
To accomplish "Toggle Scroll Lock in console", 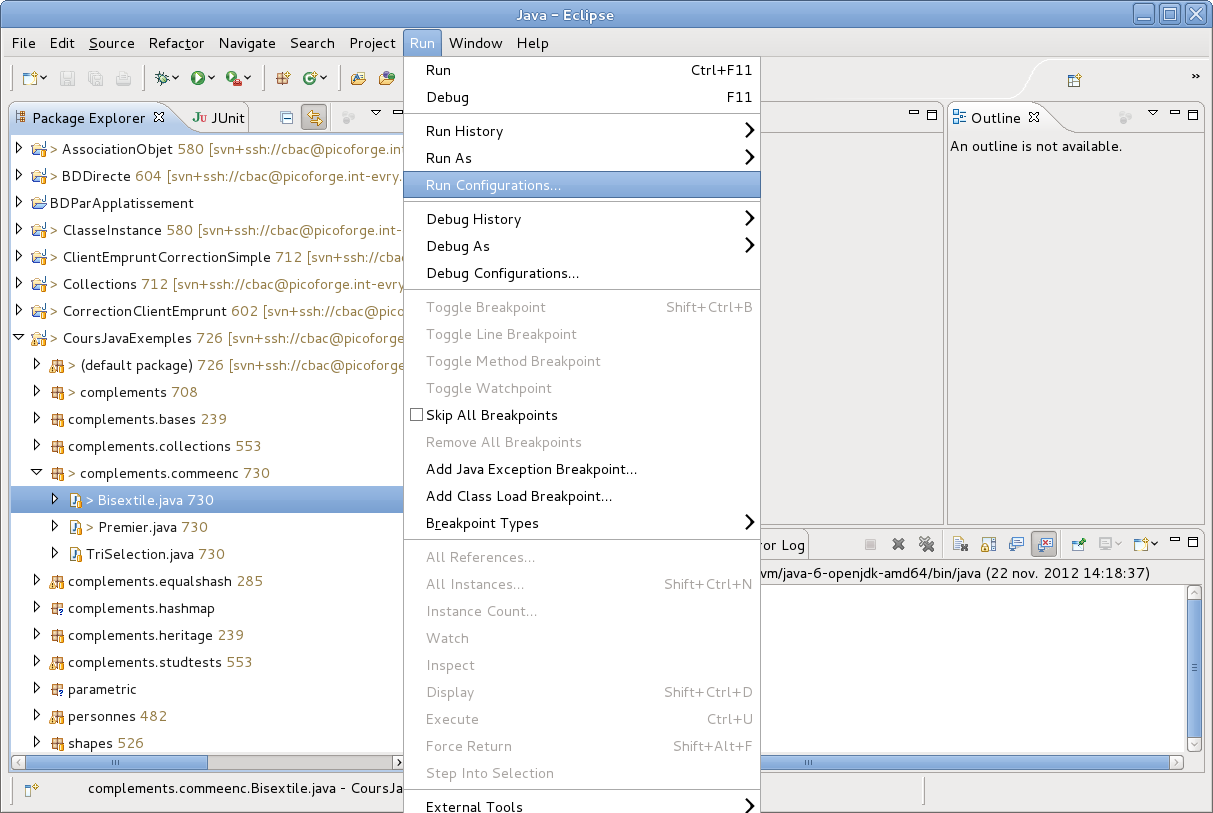I will tap(988, 544).
